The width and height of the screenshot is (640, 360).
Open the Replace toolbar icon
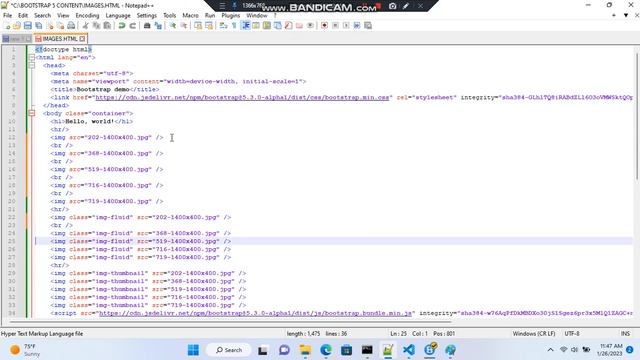pyautogui.click(x=158, y=26)
